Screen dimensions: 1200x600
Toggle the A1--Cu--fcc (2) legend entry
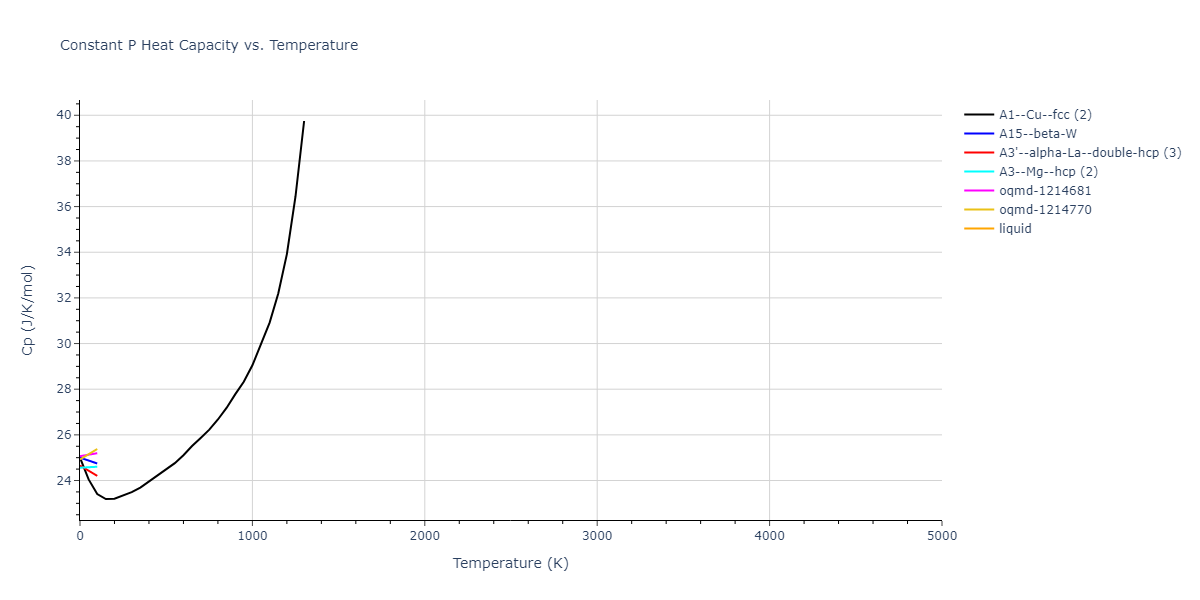[x=1046, y=115]
